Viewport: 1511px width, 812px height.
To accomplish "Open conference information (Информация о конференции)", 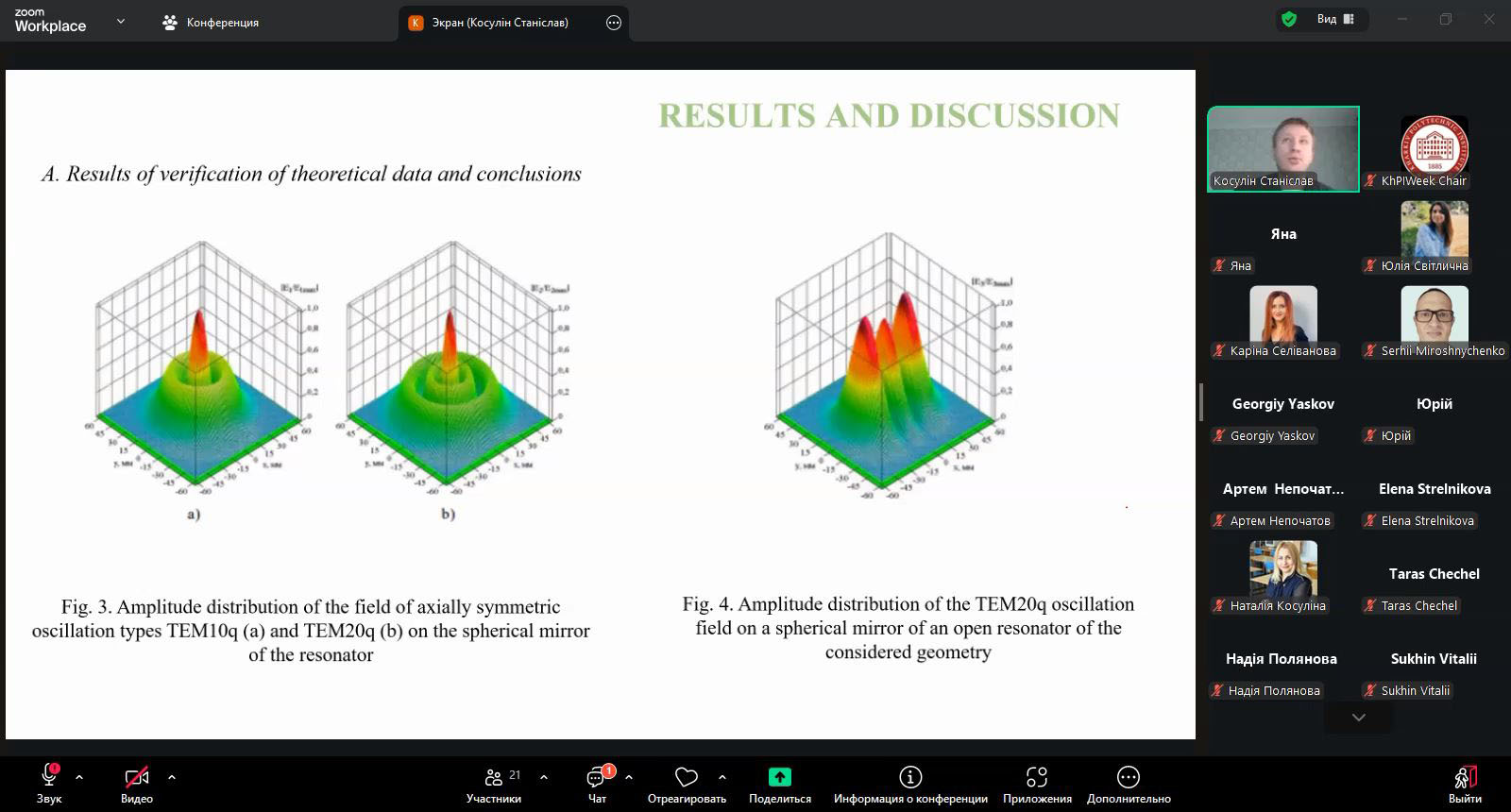I will point(909,777).
